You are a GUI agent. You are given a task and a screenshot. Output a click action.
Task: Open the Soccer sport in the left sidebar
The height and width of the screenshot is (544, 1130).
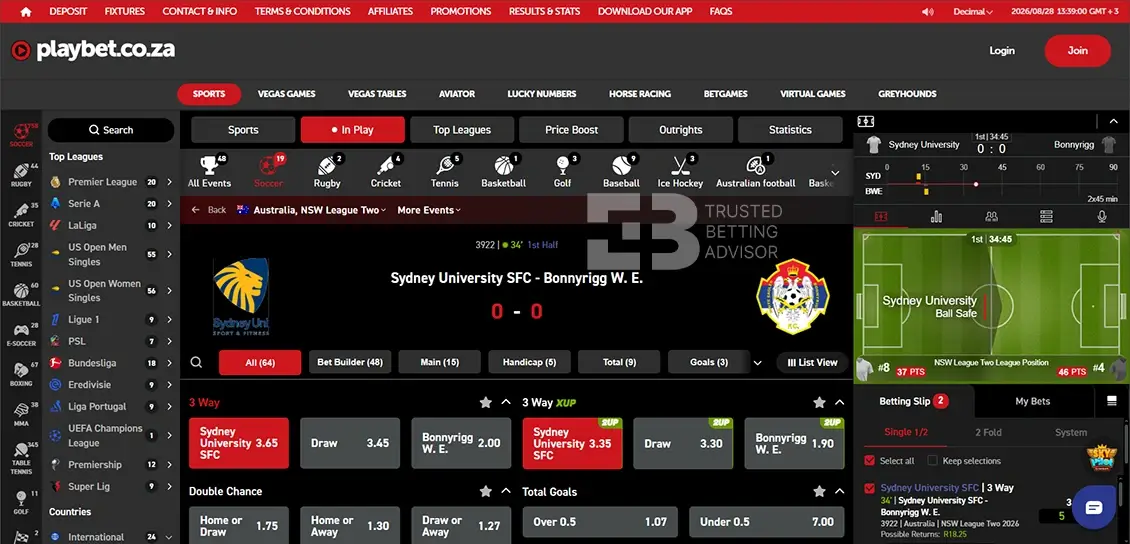tap(22, 134)
